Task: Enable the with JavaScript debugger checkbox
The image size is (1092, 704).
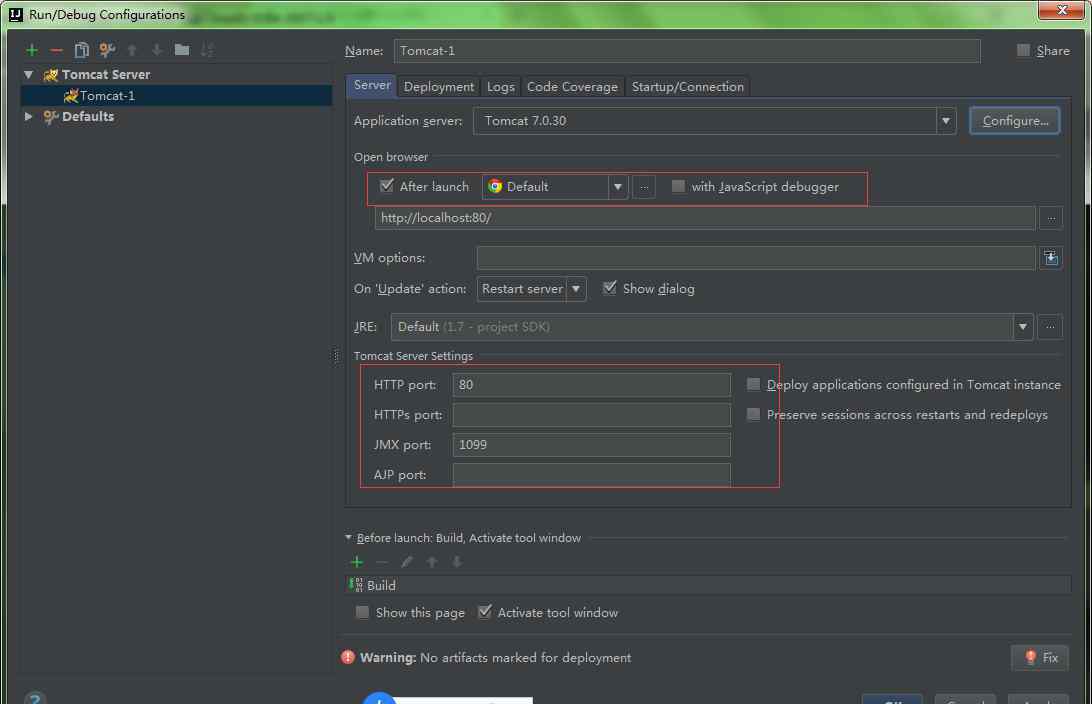Action: pyautogui.click(x=678, y=186)
